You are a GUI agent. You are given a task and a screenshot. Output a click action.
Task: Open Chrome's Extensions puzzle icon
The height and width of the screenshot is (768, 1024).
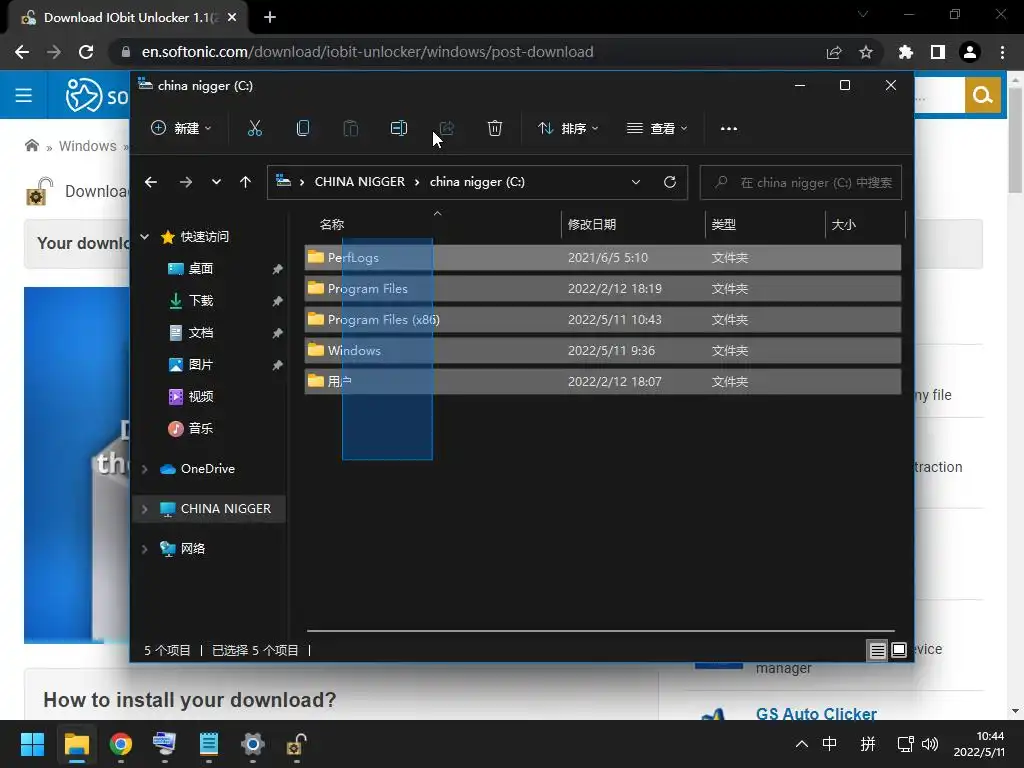[905, 52]
